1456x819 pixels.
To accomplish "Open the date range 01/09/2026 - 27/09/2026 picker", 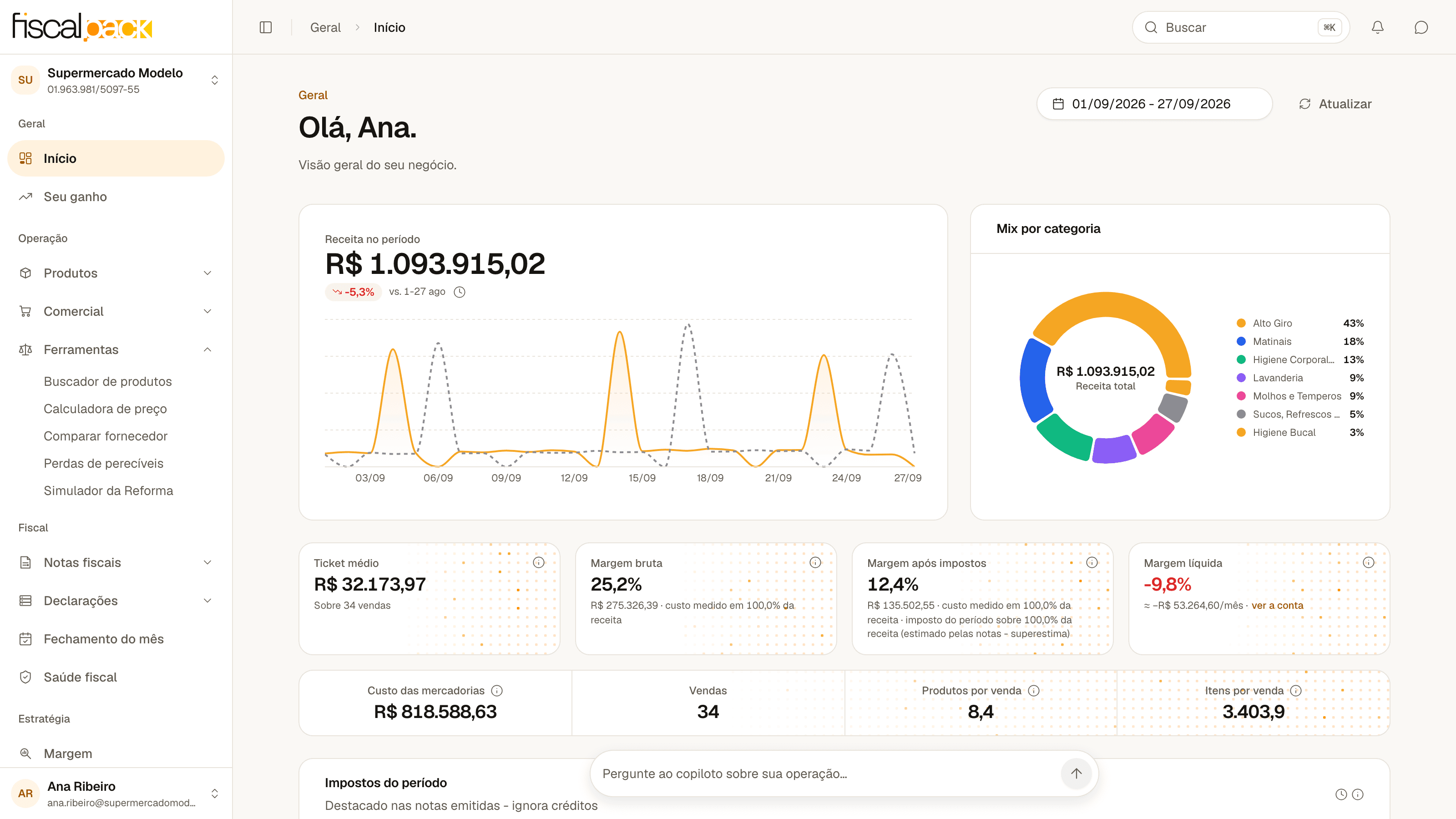I will click(x=1154, y=104).
